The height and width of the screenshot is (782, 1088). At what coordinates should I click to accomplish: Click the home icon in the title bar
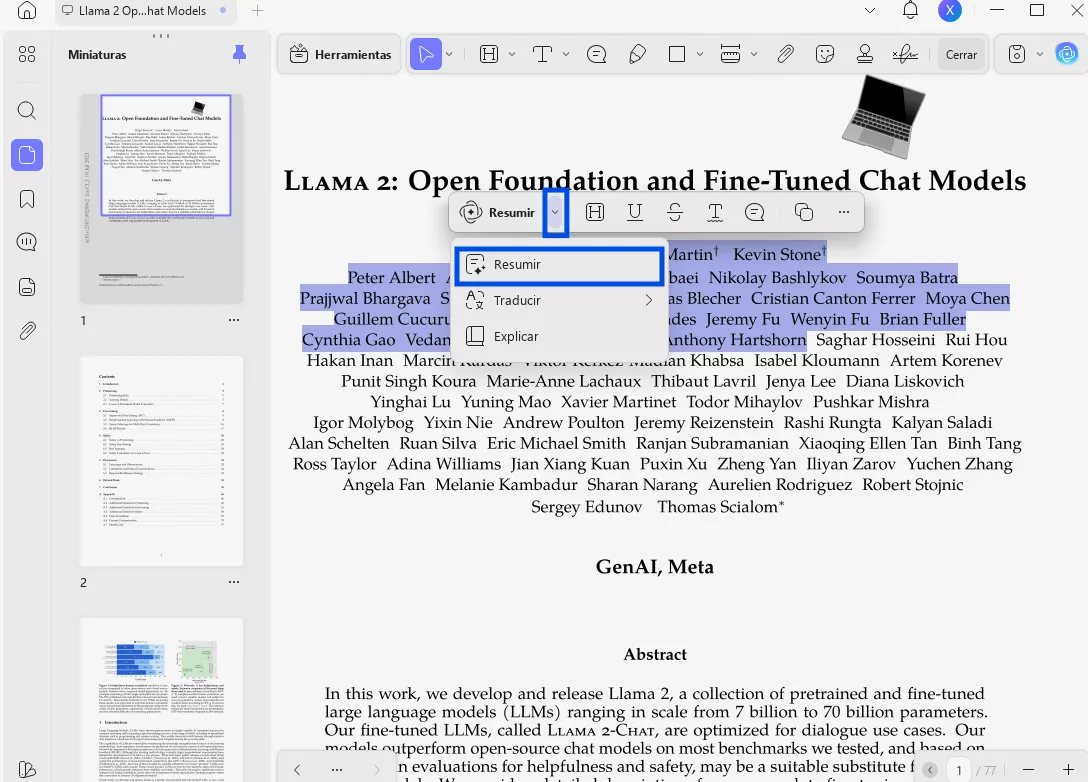click(x=26, y=10)
